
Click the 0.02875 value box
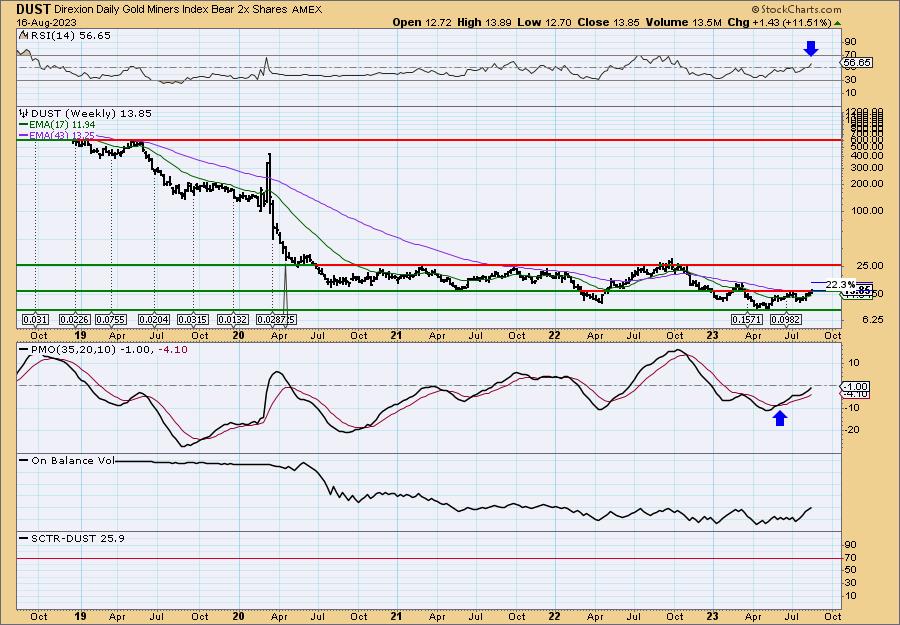pyautogui.click(x=277, y=319)
